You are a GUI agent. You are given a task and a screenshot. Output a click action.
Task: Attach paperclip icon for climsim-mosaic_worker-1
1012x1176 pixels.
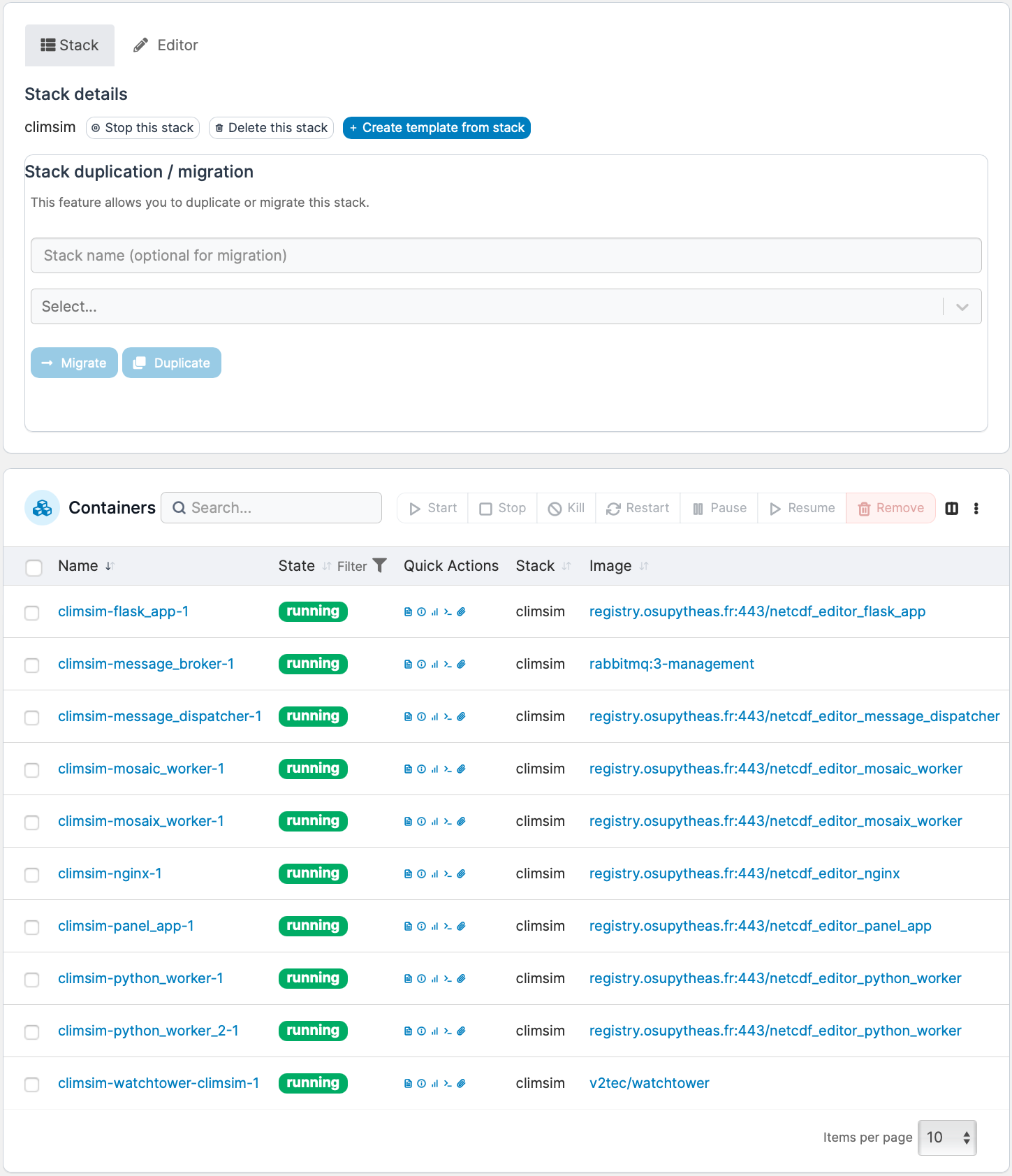coord(461,769)
